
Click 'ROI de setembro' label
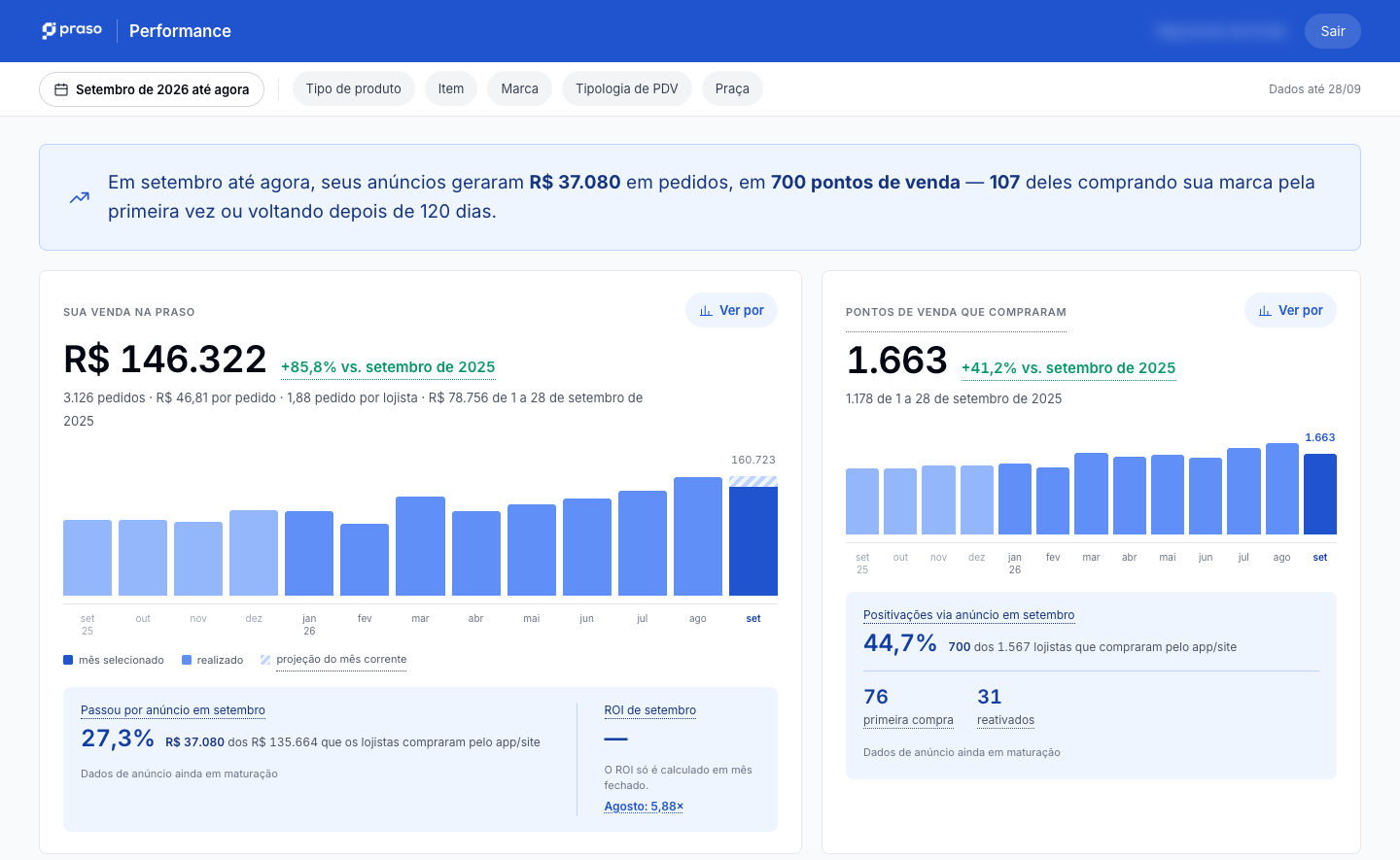pyautogui.click(x=650, y=710)
